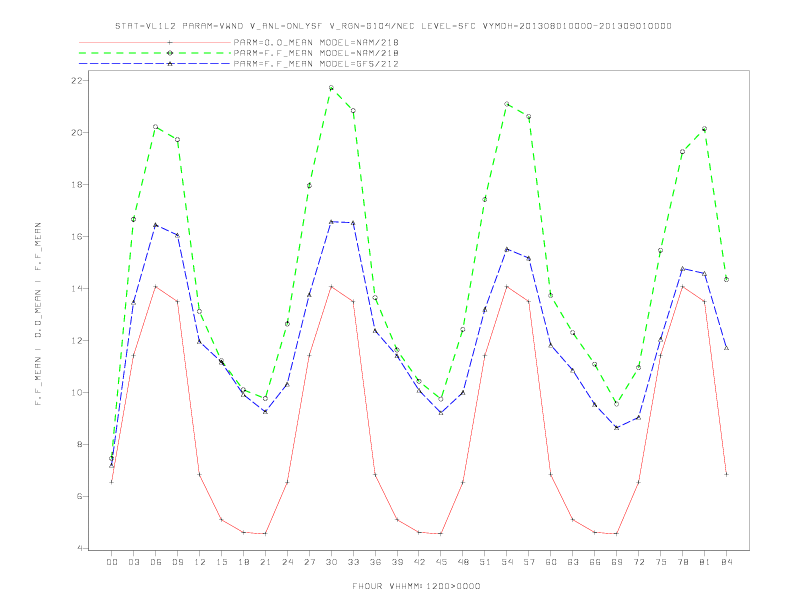The image size is (792, 612).
Task: Click the triangle marker in blue legend line
Action: tap(170, 64)
